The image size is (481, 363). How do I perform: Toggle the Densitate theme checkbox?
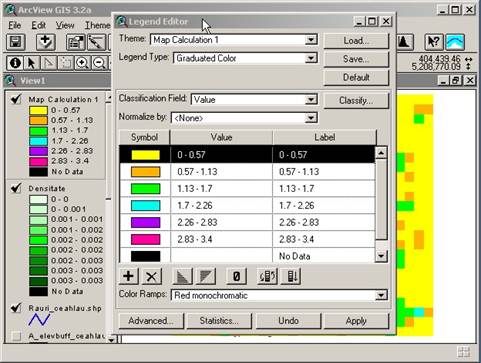[16, 188]
